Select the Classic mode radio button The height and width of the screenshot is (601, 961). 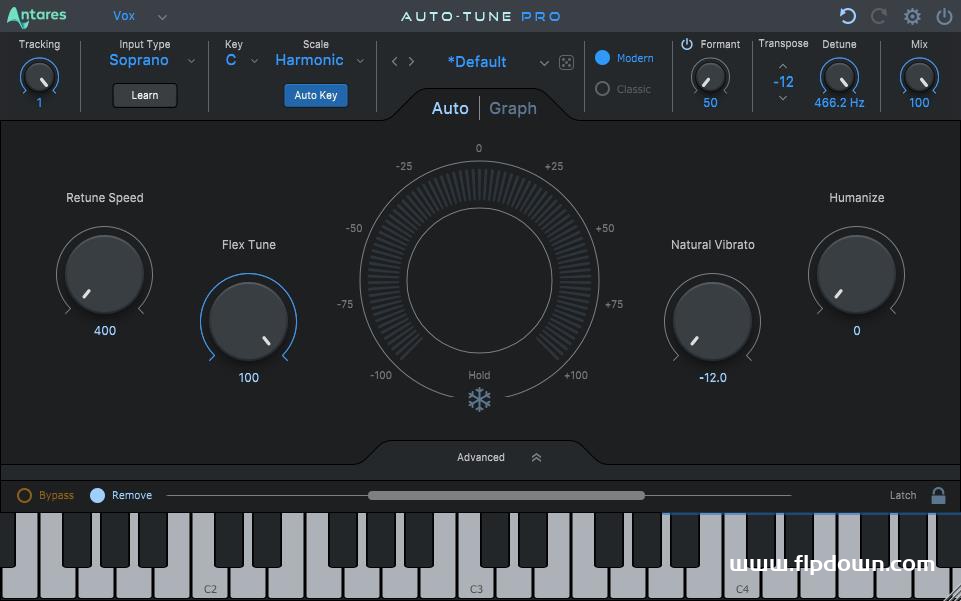(x=601, y=88)
